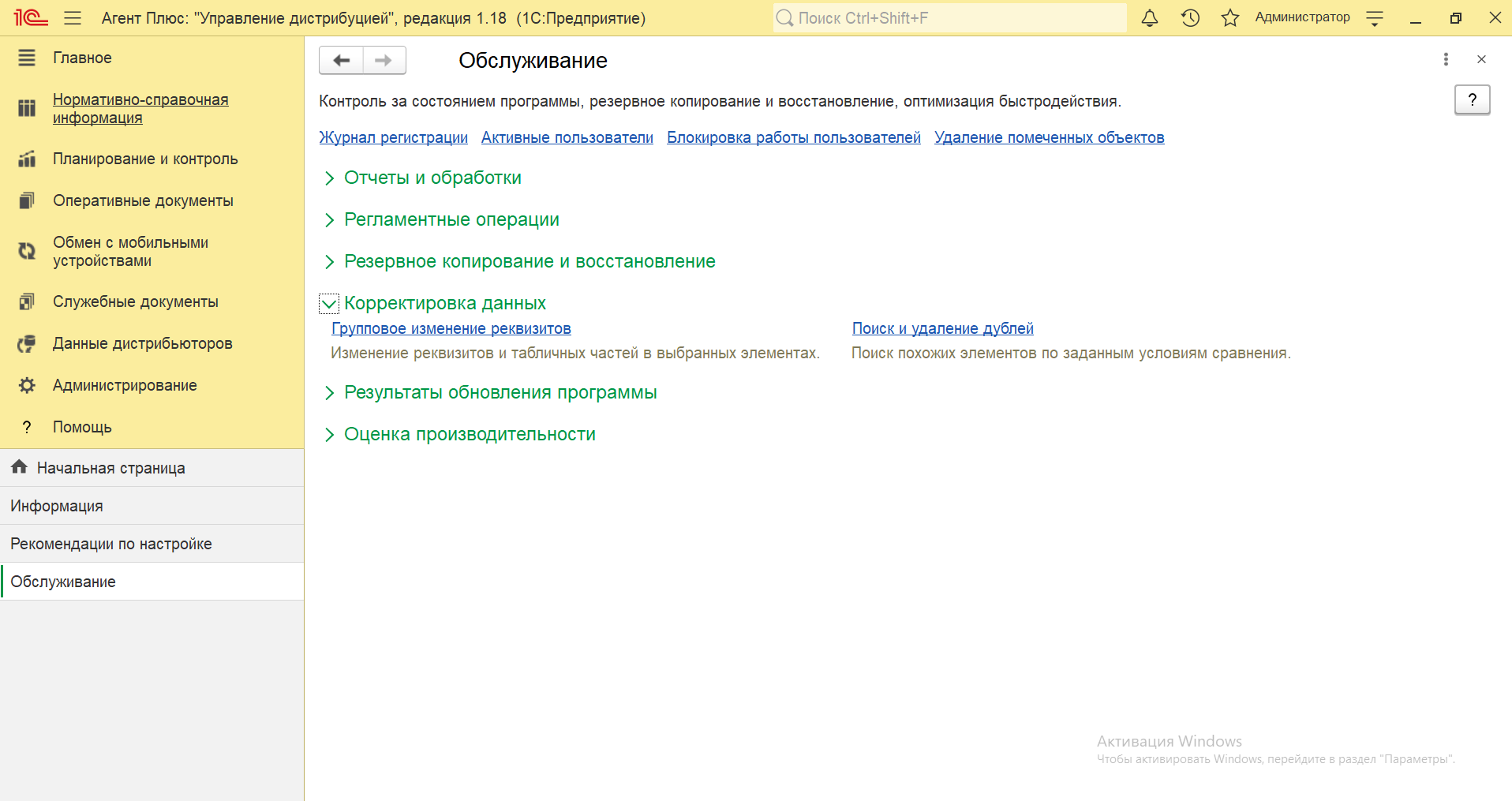
Task: Expand Регламентные операции group chevron
Action: point(329,220)
